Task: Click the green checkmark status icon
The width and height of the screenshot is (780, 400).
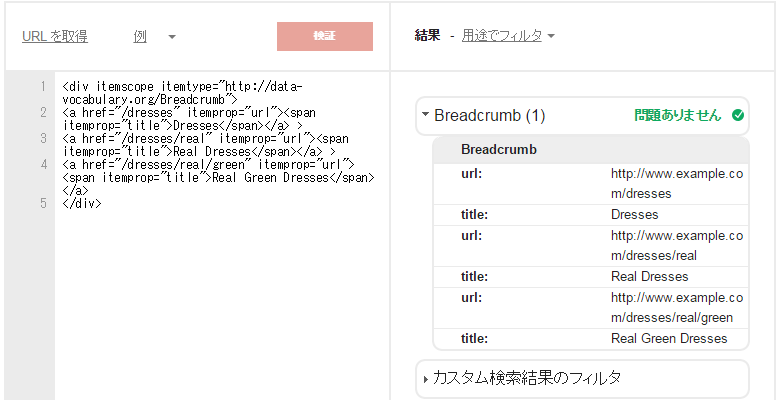Action: [738, 116]
